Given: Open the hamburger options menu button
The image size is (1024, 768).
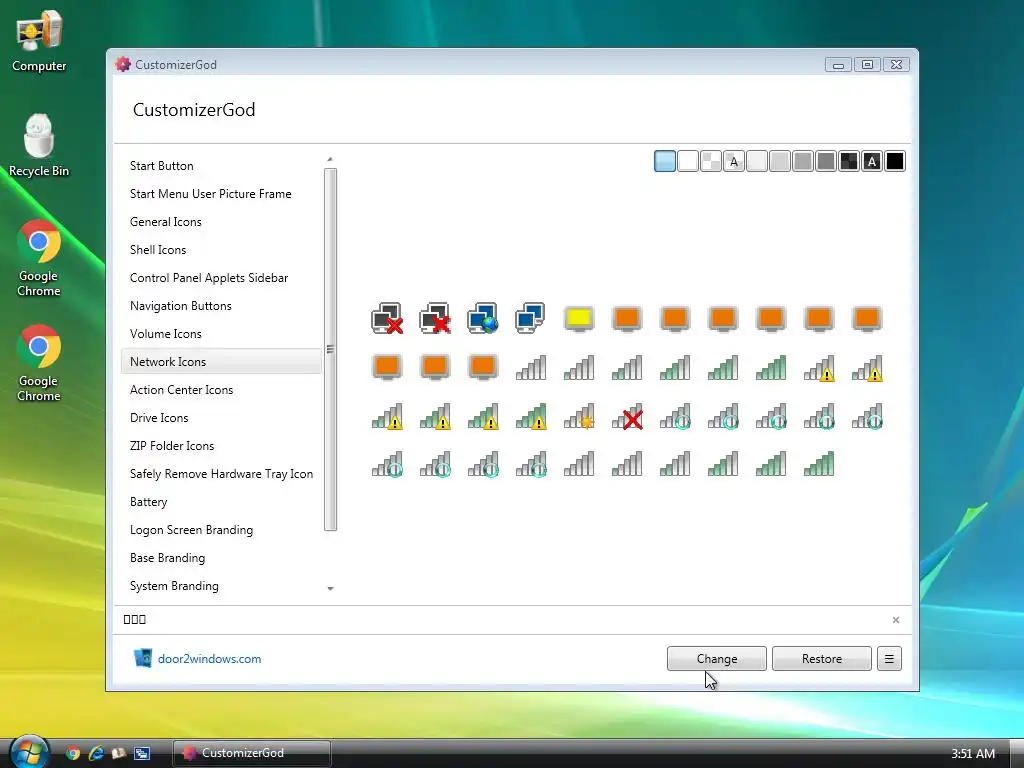Looking at the screenshot, I should pyautogui.click(x=889, y=659).
